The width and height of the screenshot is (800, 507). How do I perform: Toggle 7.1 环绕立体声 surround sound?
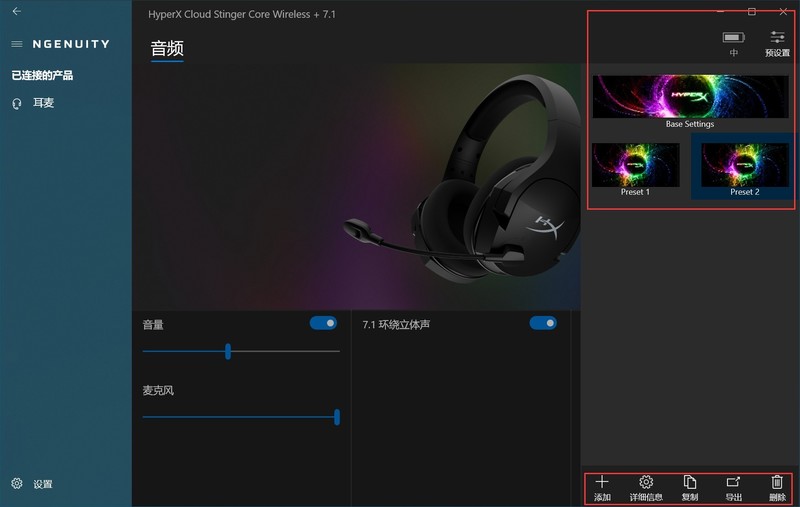543,323
